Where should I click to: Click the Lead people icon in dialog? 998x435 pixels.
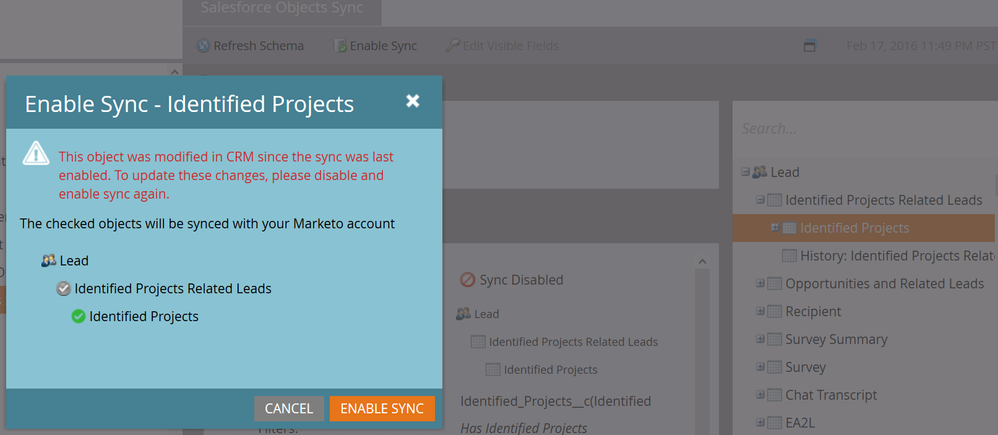(x=48, y=260)
